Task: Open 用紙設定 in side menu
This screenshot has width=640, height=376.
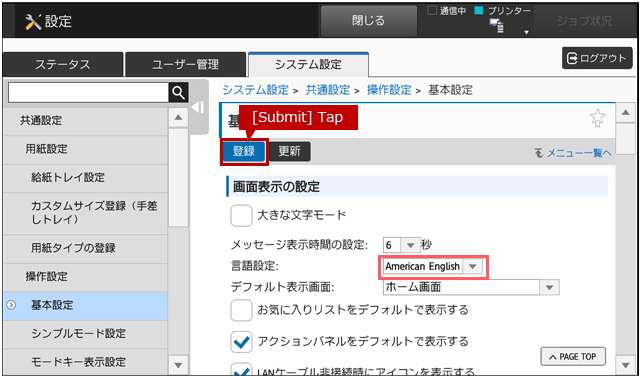Action: pos(85,149)
